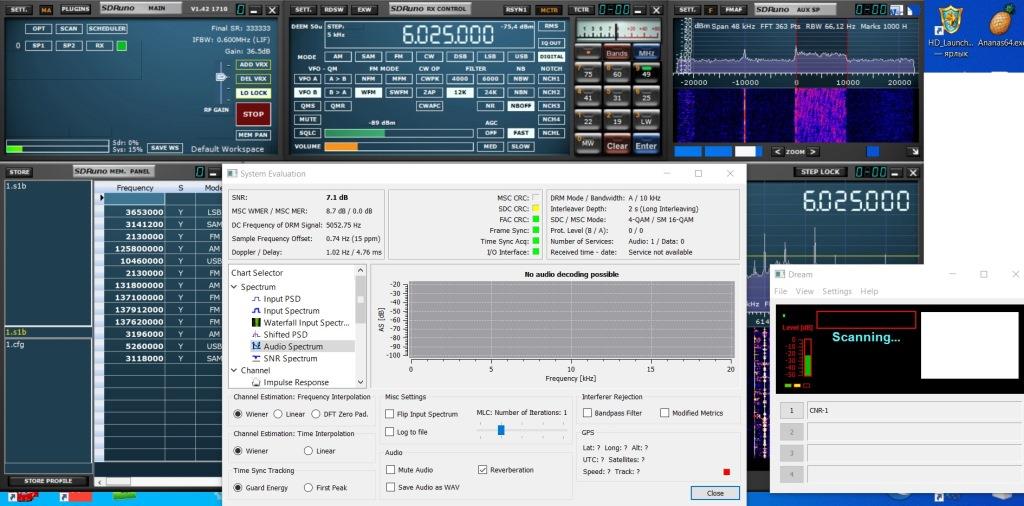This screenshot has width=1024, height=506.
Task: Click STORE PROFILE button
Action: pyautogui.click(x=48, y=481)
